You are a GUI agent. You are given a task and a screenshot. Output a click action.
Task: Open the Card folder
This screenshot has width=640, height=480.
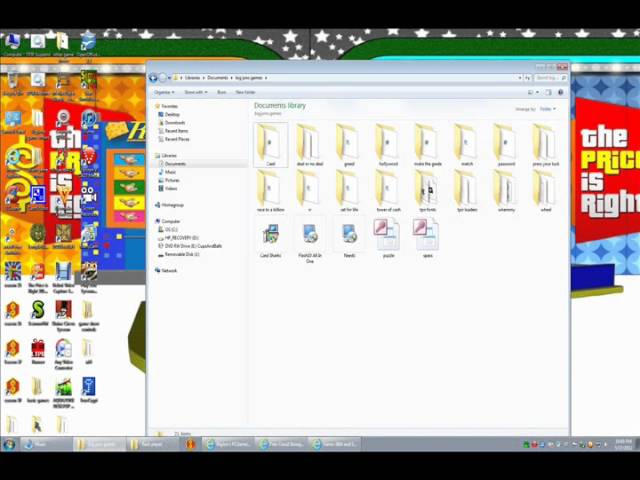click(271, 145)
